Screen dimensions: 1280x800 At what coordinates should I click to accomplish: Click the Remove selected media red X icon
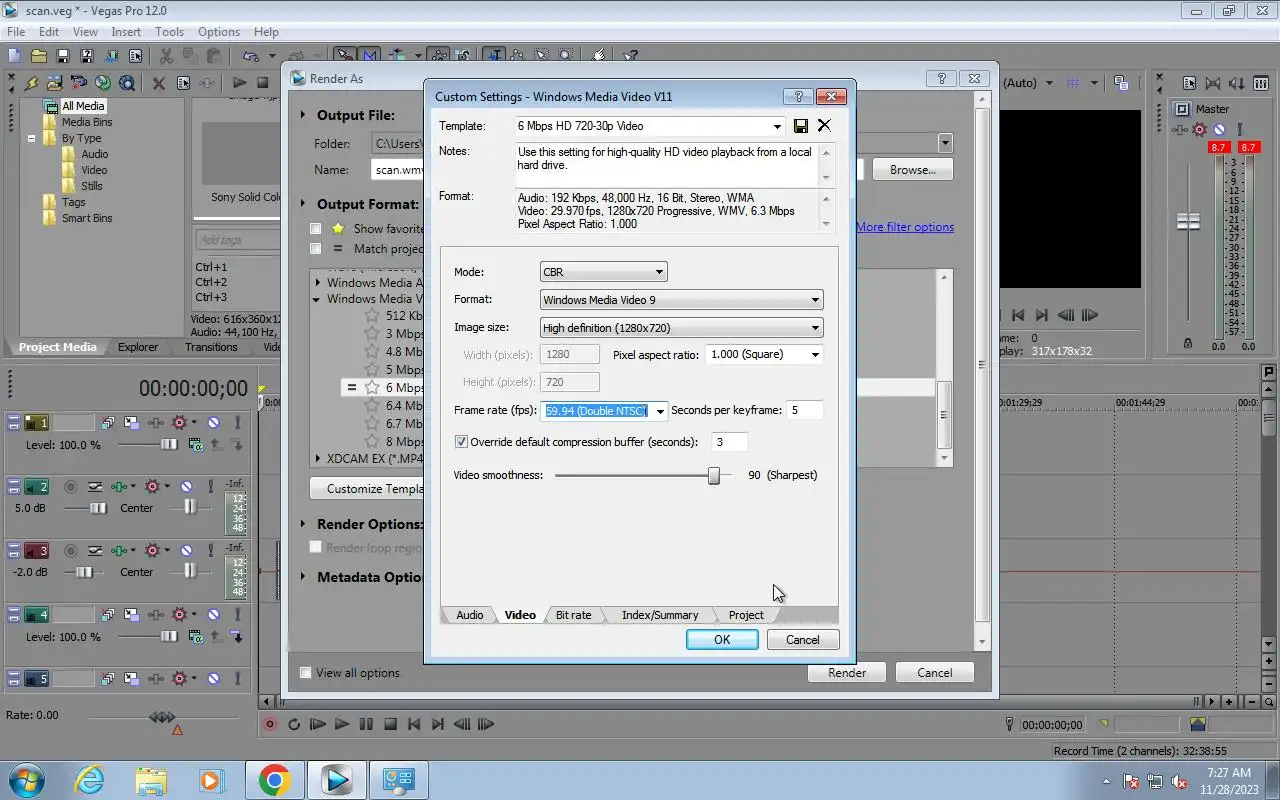coord(159,83)
